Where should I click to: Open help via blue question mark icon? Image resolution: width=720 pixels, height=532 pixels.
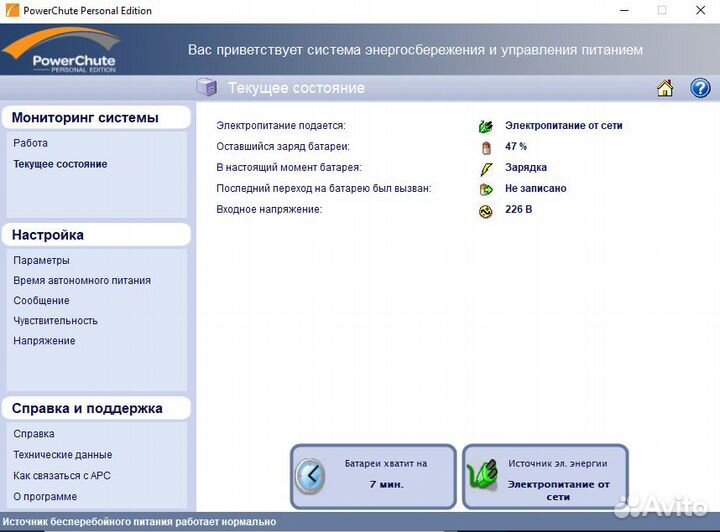click(x=700, y=88)
